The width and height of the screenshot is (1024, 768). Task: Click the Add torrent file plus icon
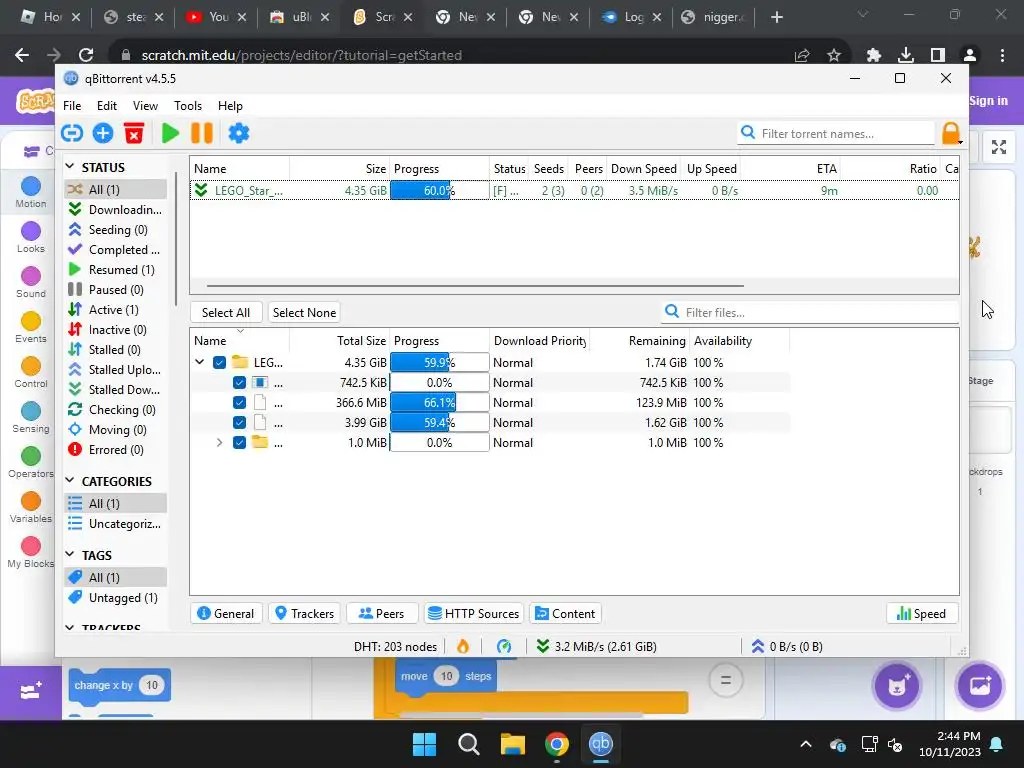pyautogui.click(x=103, y=133)
